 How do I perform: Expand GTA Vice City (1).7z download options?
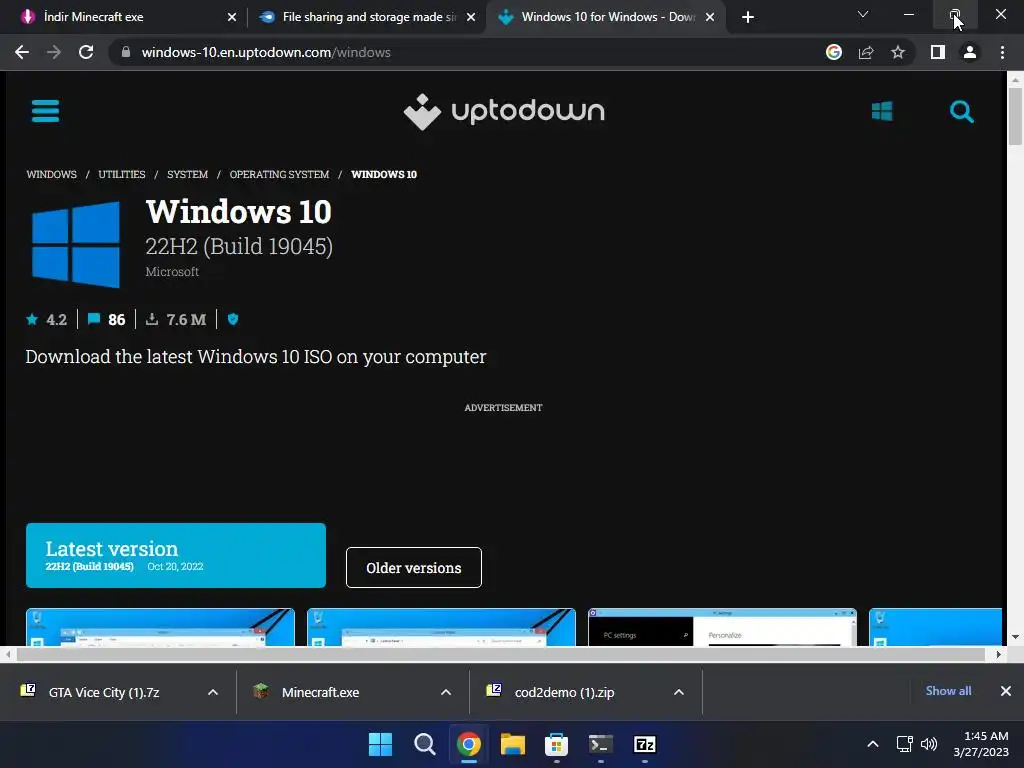(x=213, y=692)
